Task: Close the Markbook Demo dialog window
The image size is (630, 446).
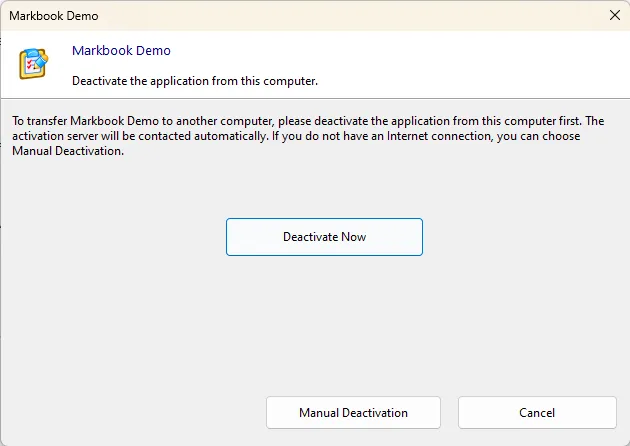Action: (x=615, y=15)
